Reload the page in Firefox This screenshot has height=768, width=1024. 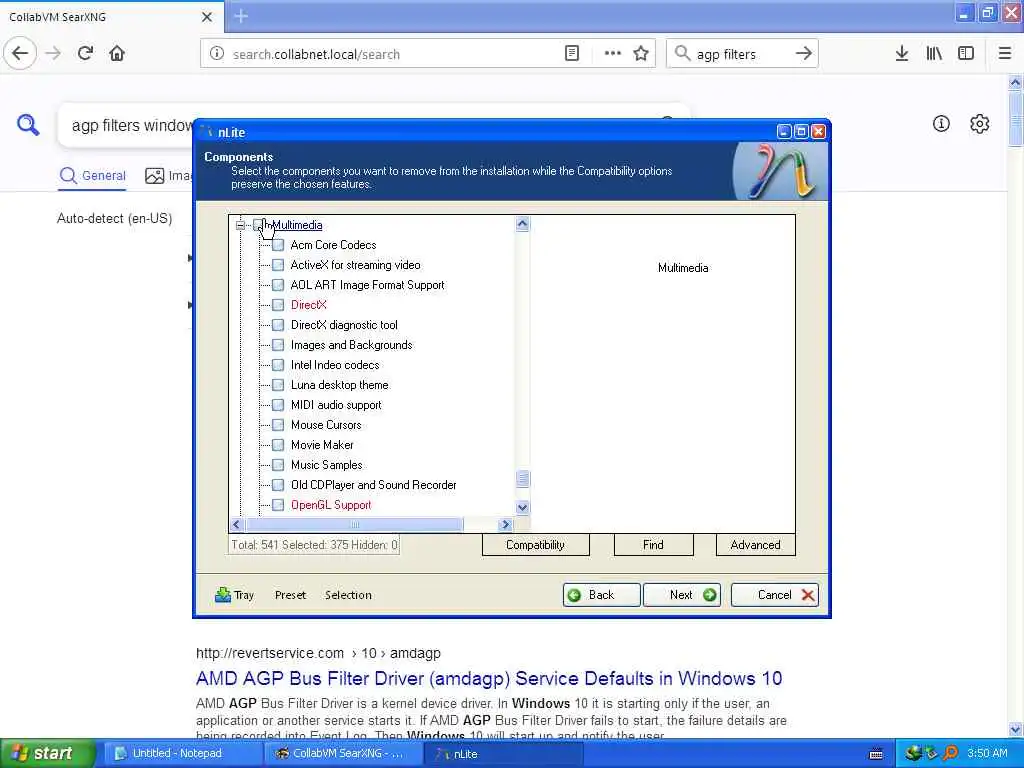tap(85, 54)
